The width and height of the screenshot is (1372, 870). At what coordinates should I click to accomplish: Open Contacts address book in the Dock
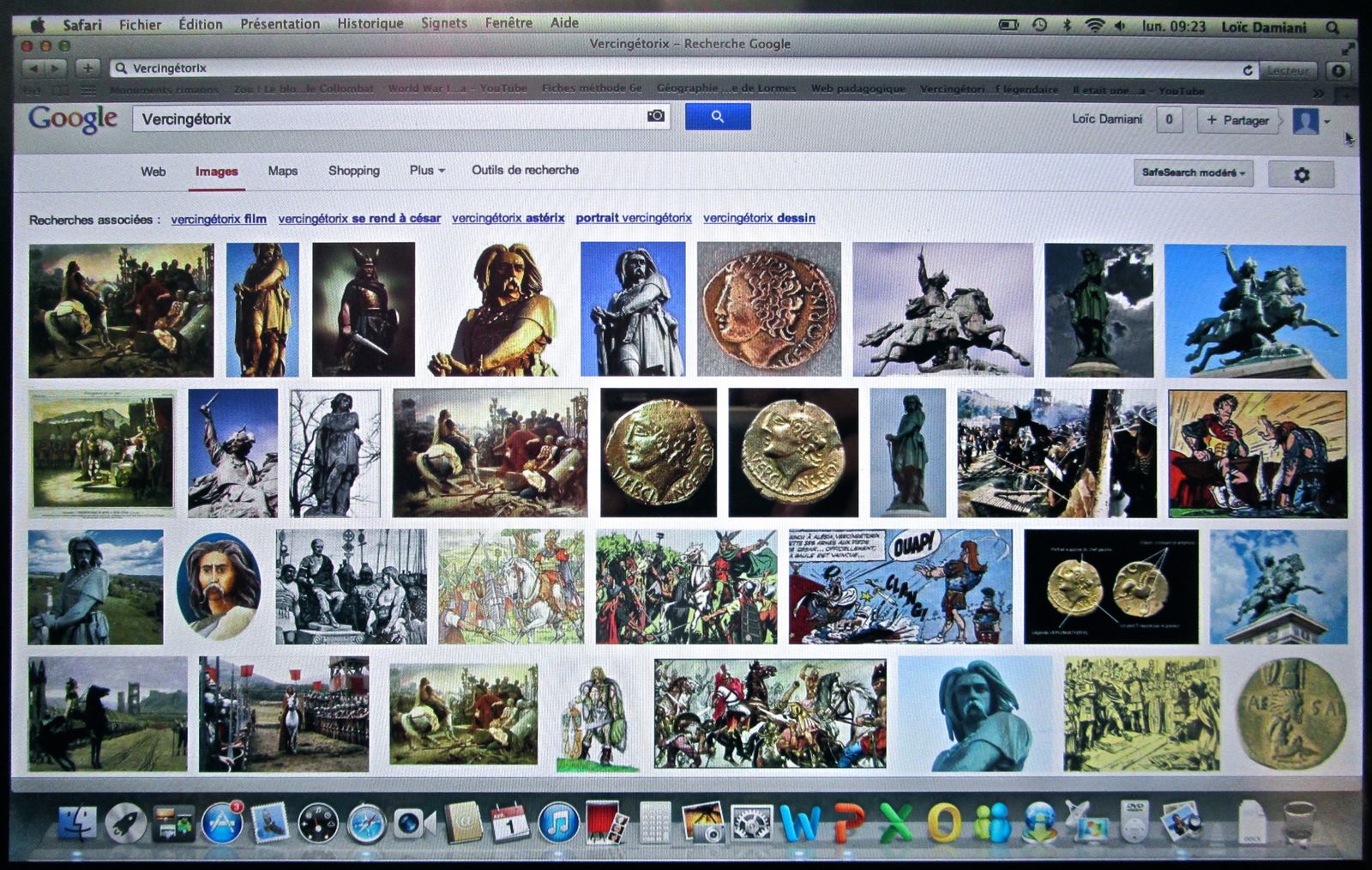463,824
